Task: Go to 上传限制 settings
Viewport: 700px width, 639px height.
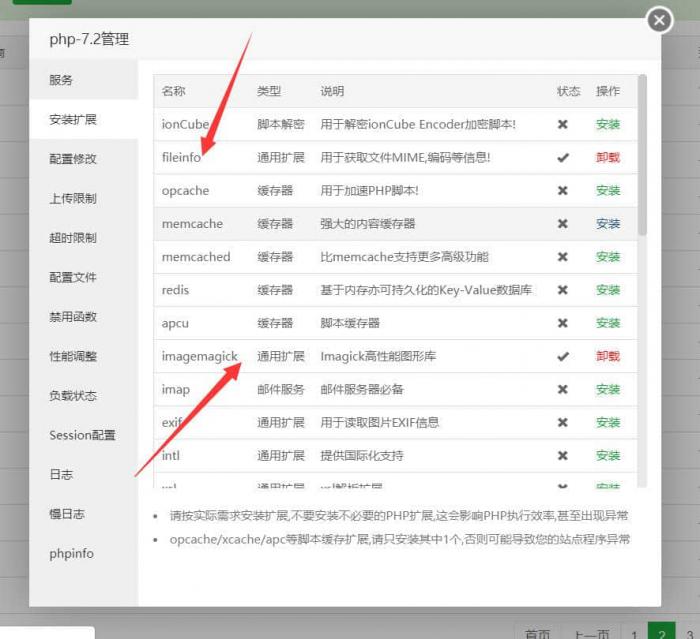Action: [73, 198]
